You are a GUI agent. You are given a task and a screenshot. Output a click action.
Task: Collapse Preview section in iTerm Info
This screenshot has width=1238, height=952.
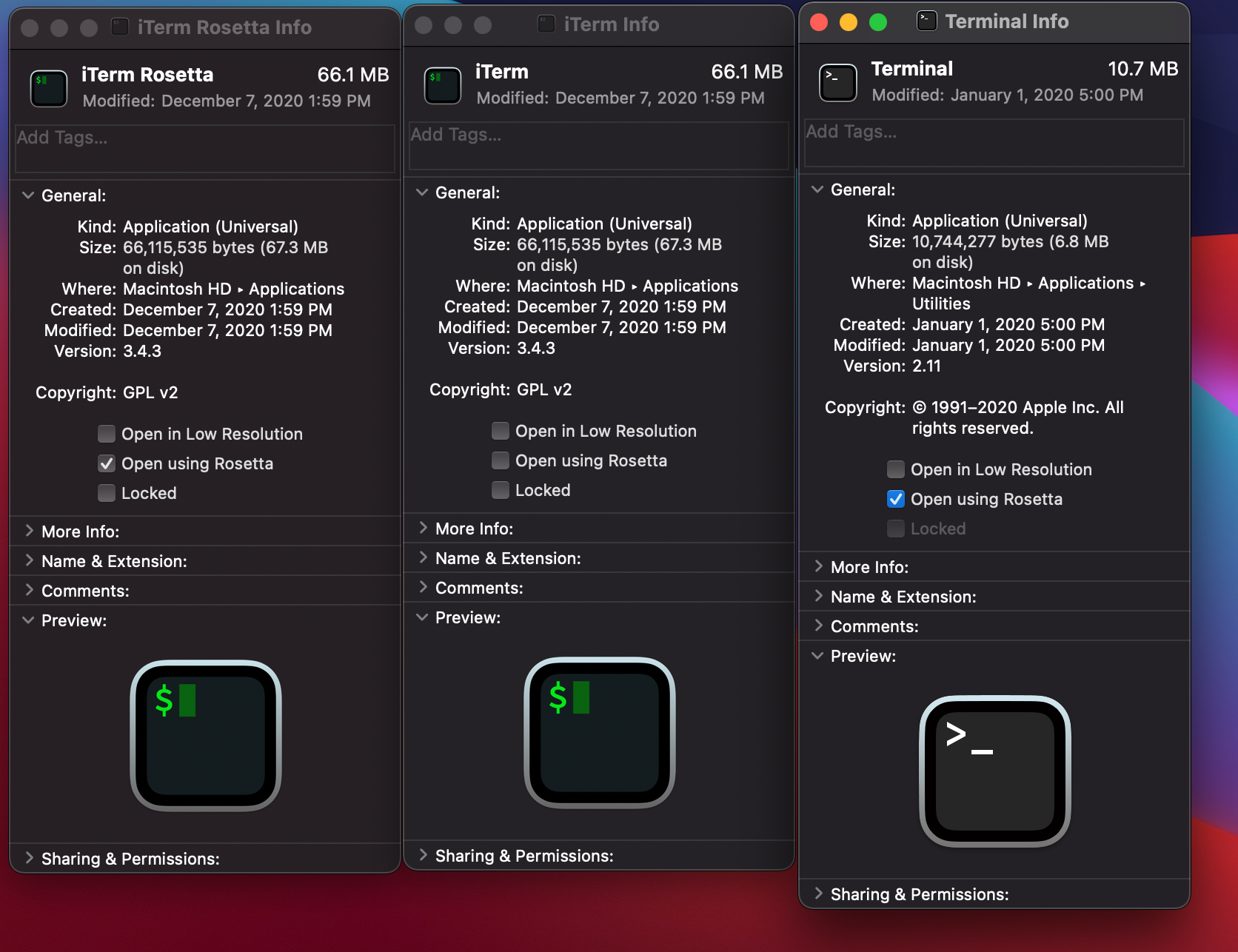[x=422, y=617]
